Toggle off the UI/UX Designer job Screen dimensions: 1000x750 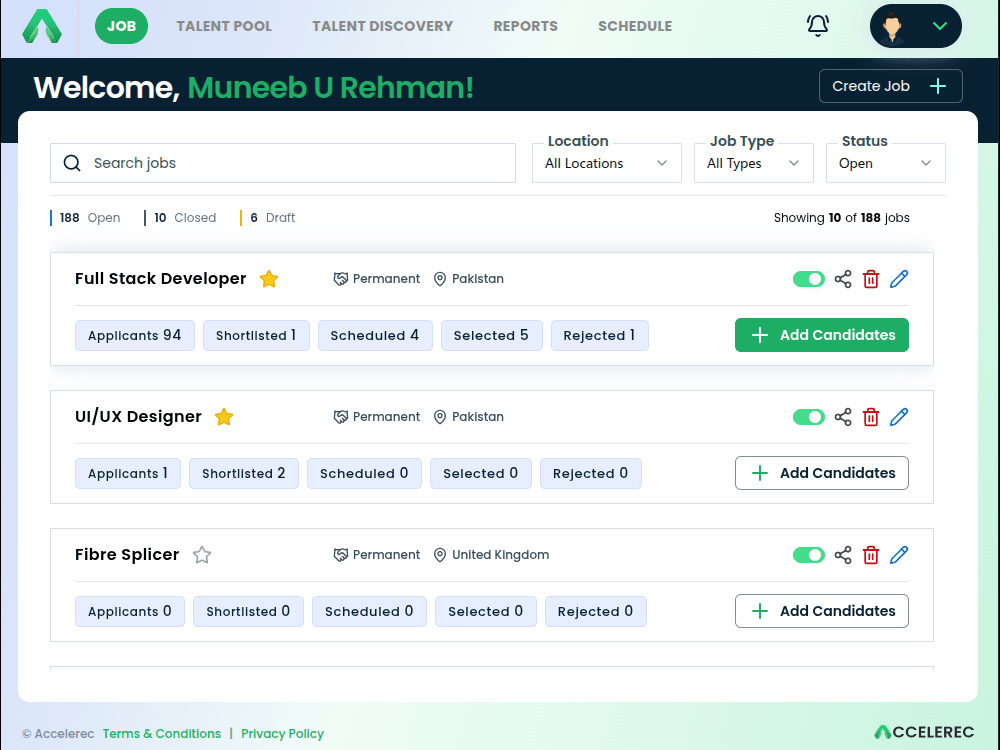pyautogui.click(x=809, y=417)
